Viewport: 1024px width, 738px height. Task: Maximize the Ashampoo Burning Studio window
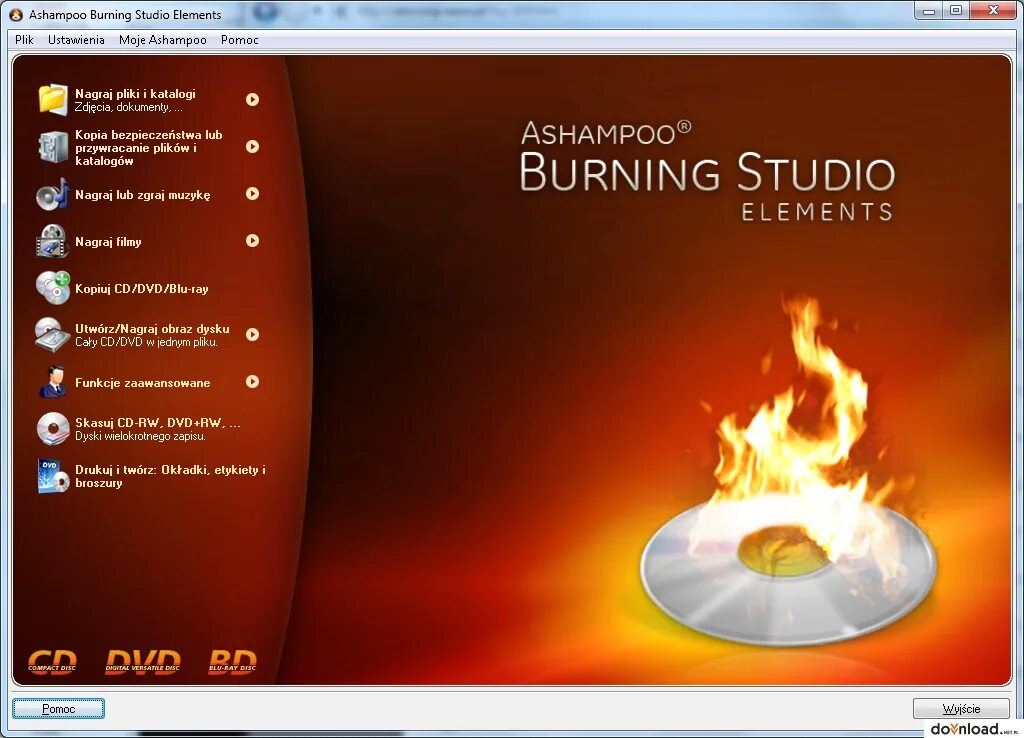(955, 10)
